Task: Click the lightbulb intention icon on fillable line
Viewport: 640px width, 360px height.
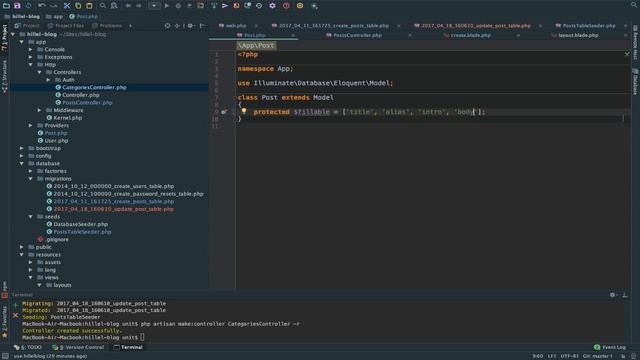Action: [x=244, y=111]
